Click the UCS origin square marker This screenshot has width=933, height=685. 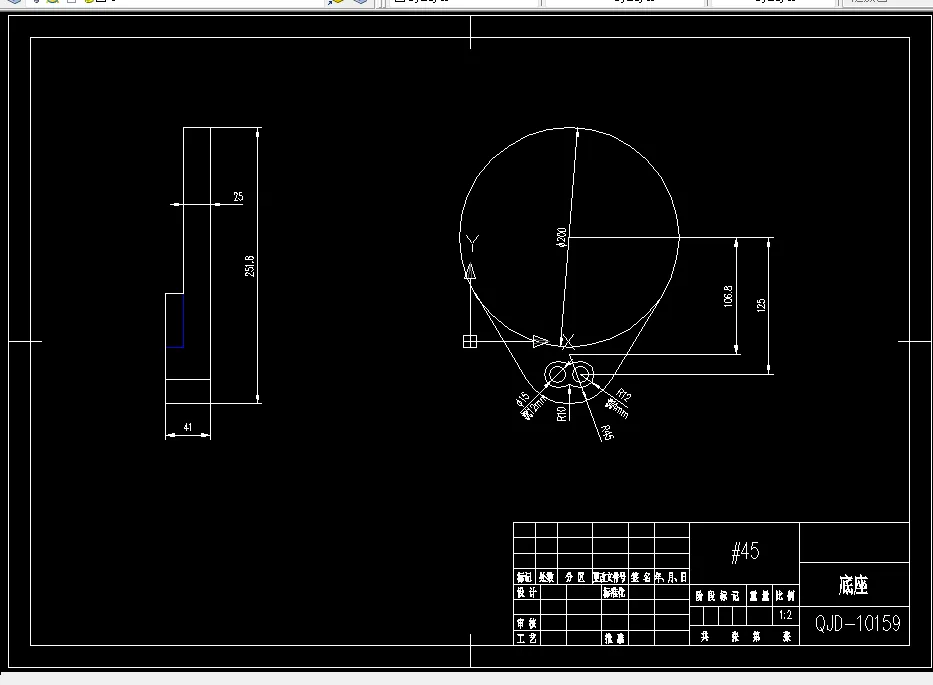pyautogui.click(x=470, y=341)
